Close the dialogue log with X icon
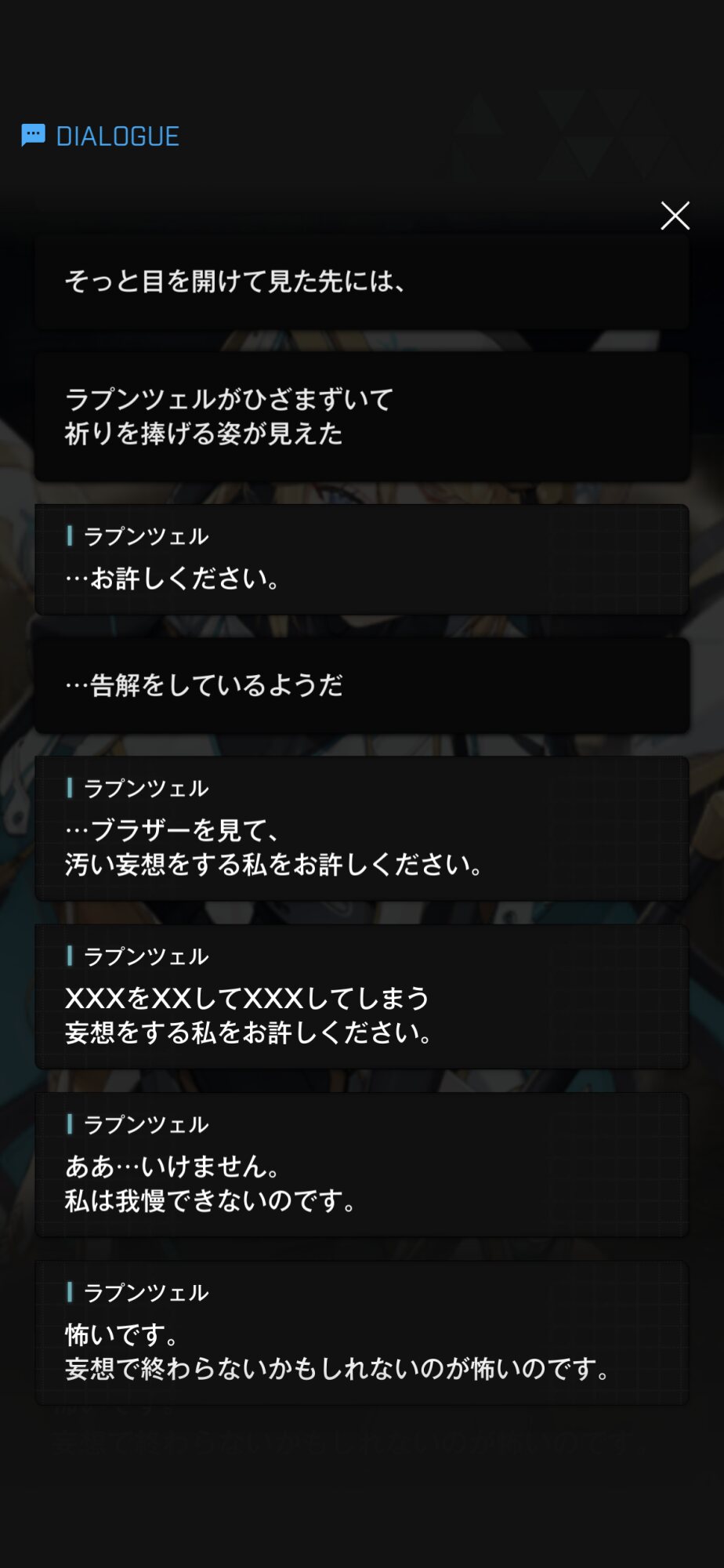The image size is (724, 1568). 675,216
